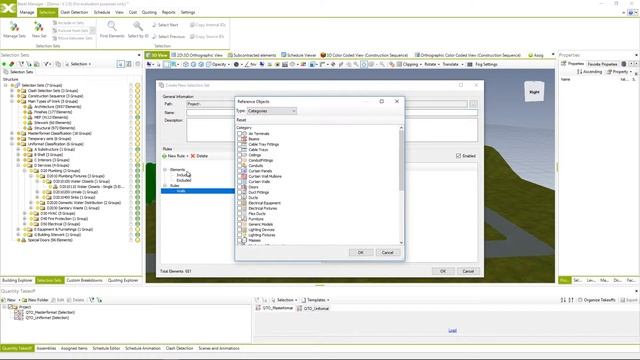Image resolution: width=640 pixels, height=360 pixels.
Task: Switch to the Building Explorer tab
Action: click(x=17, y=280)
